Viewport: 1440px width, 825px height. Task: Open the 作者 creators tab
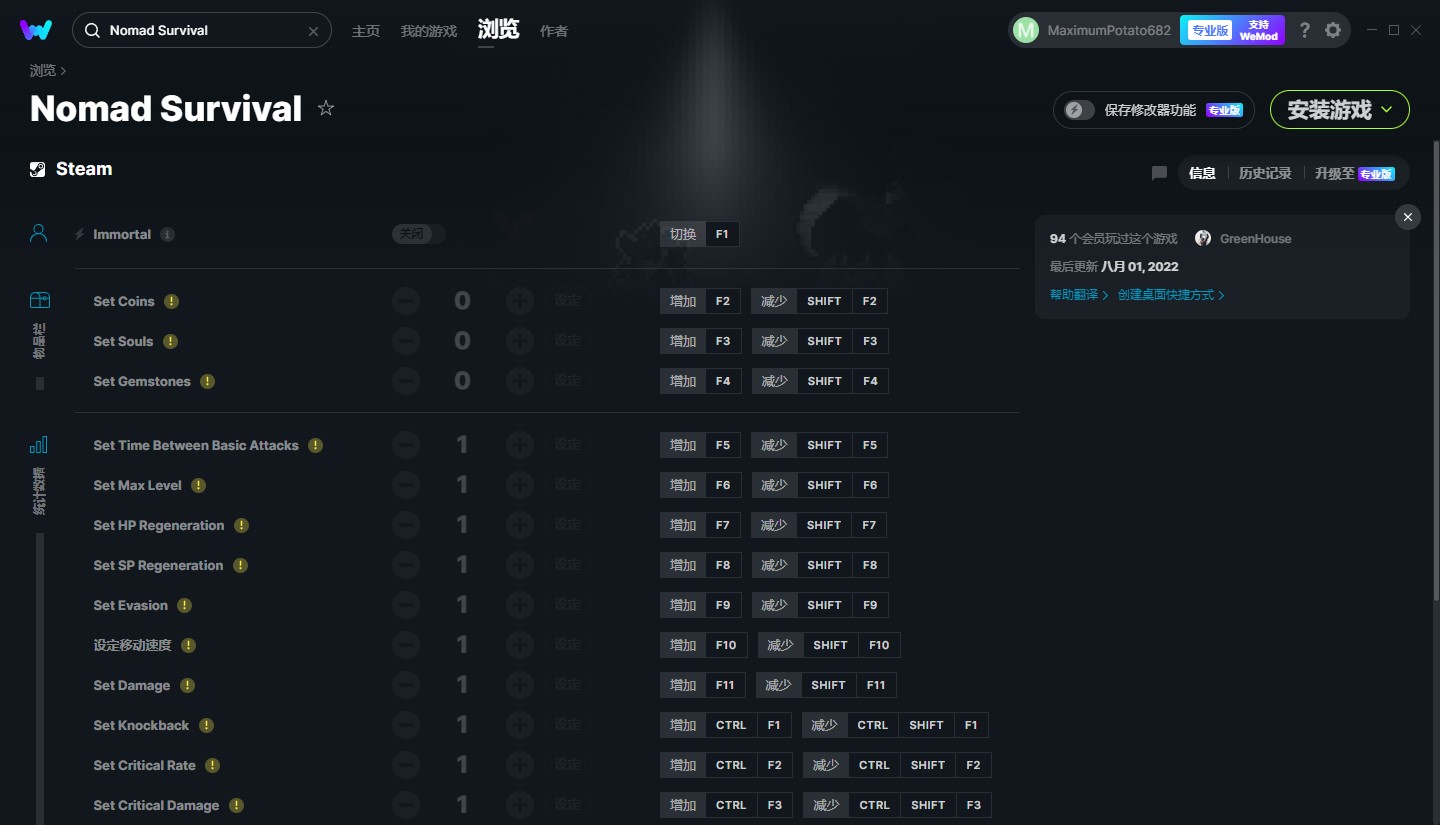[554, 31]
